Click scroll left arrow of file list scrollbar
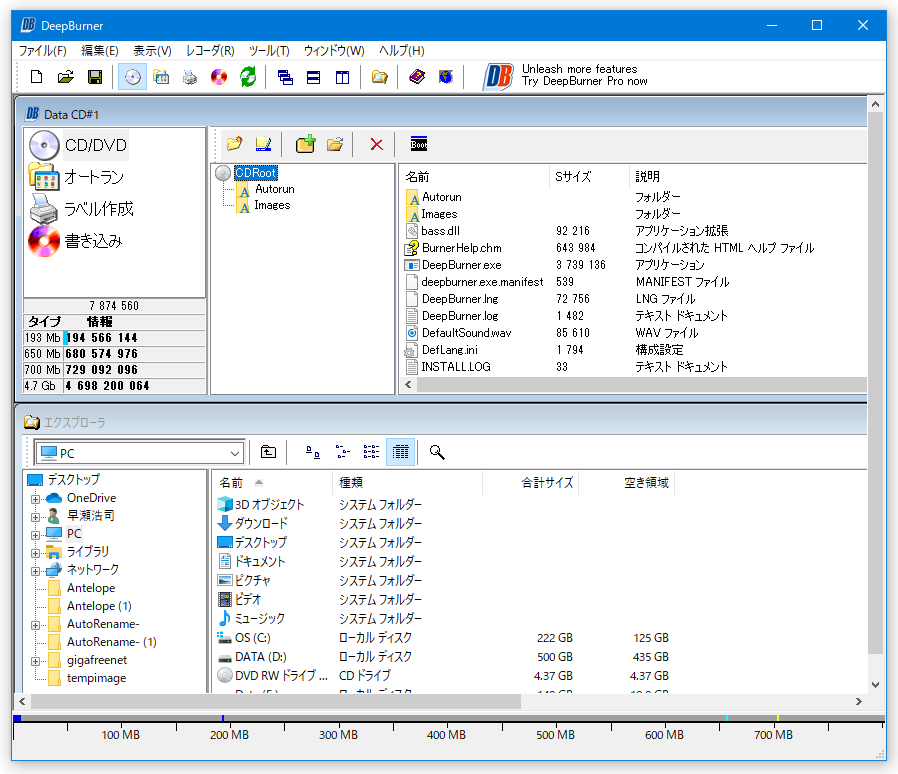The image size is (898, 774). click(408, 384)
